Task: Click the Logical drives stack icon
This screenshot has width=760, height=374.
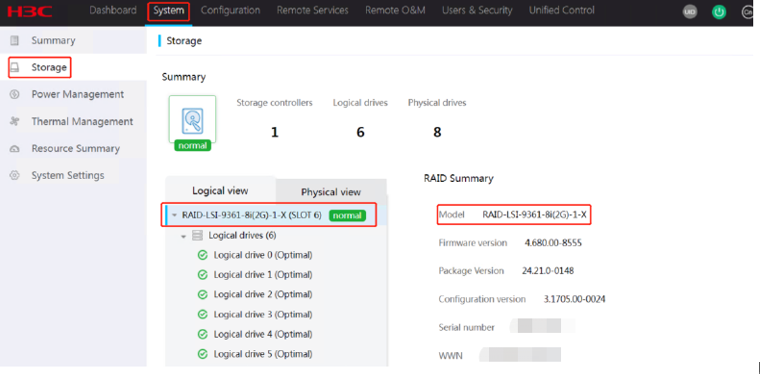Action: pyautogui.click(x=197, y=235)
